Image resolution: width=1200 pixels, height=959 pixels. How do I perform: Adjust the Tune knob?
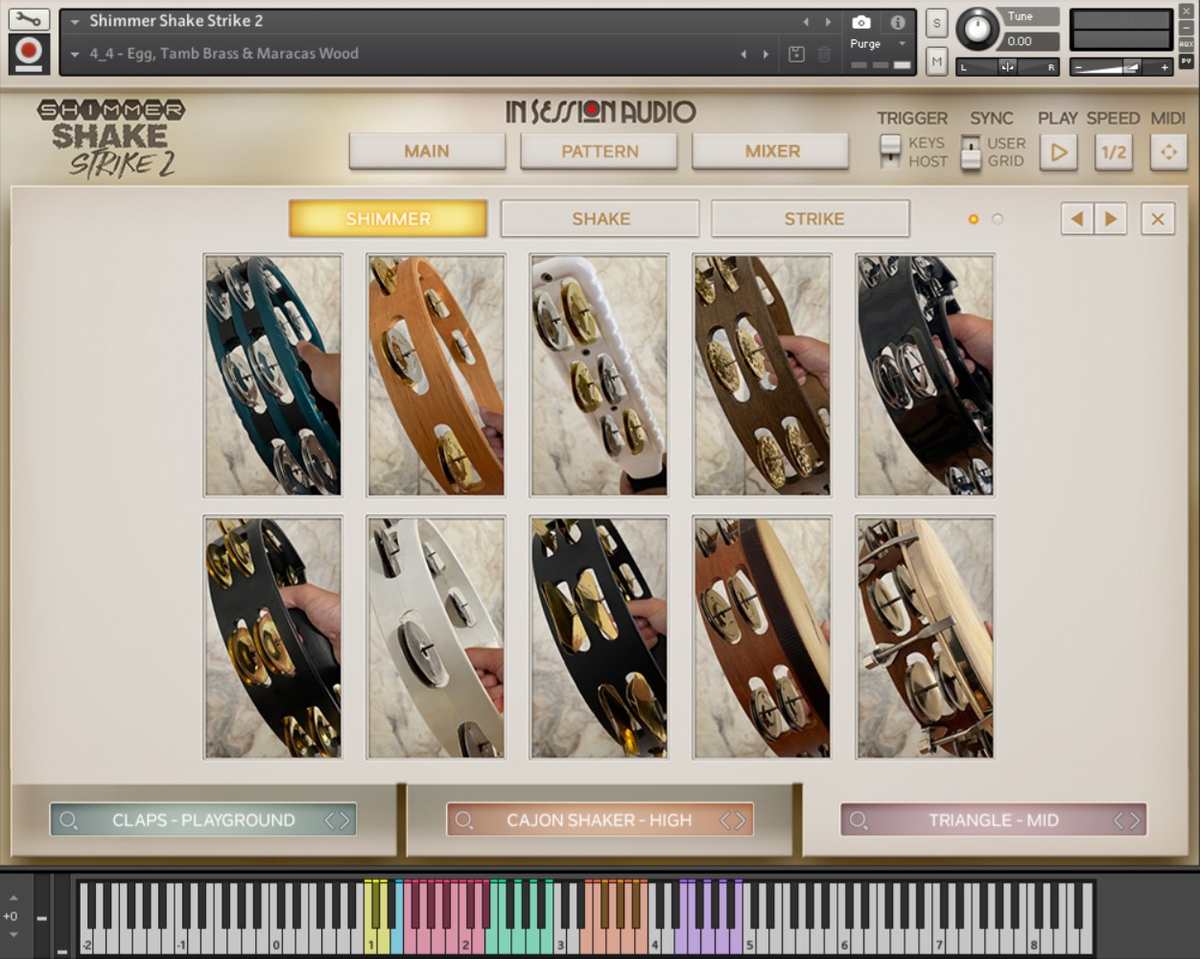976,29
